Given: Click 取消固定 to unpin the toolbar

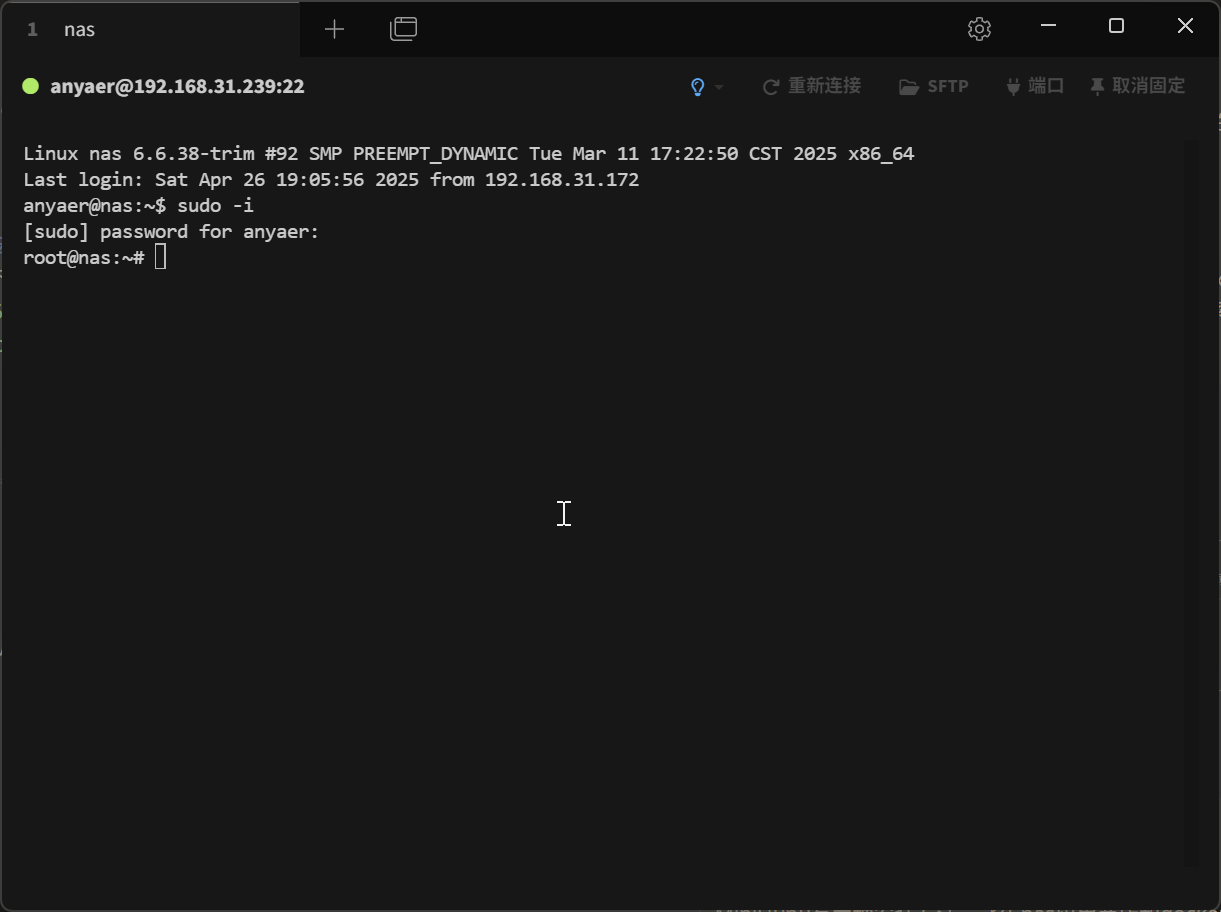Looking at the screenshot, I should click(1138, 86).
